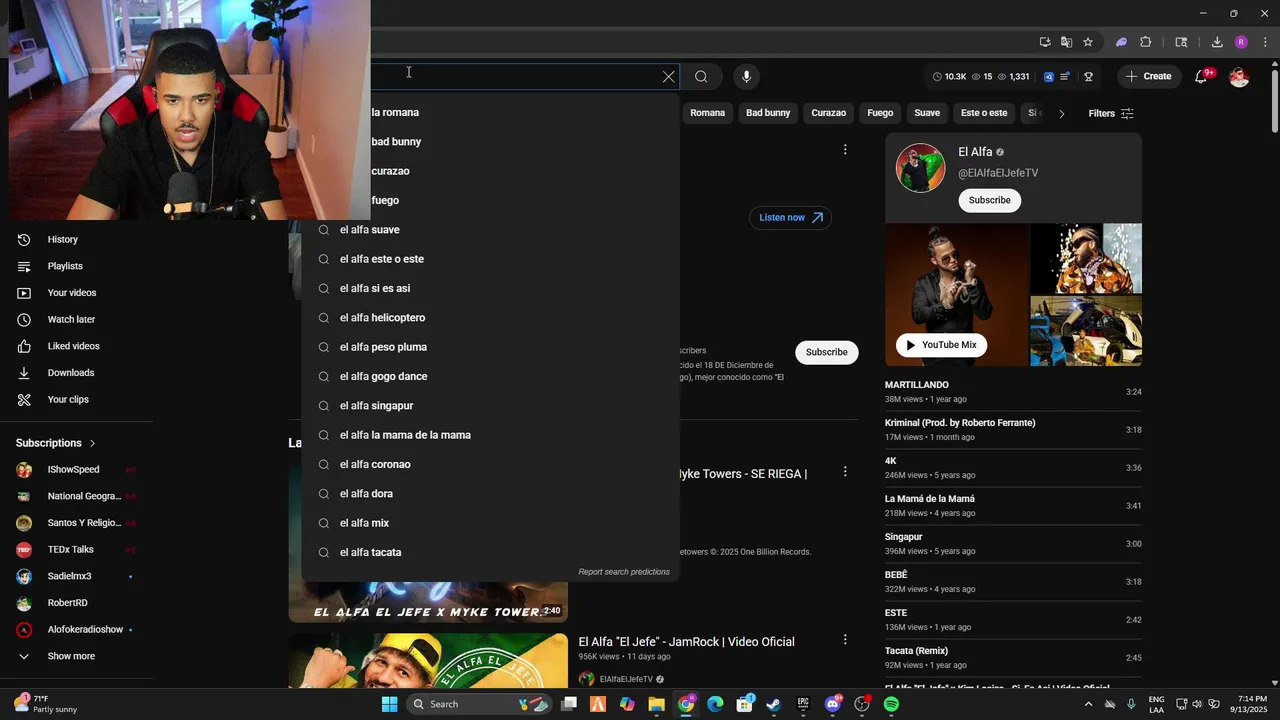Show the next filter chips with arrow
The height and width of the screenshot is (720, 1280).
pyautogui.click(x=1061, y=113)
